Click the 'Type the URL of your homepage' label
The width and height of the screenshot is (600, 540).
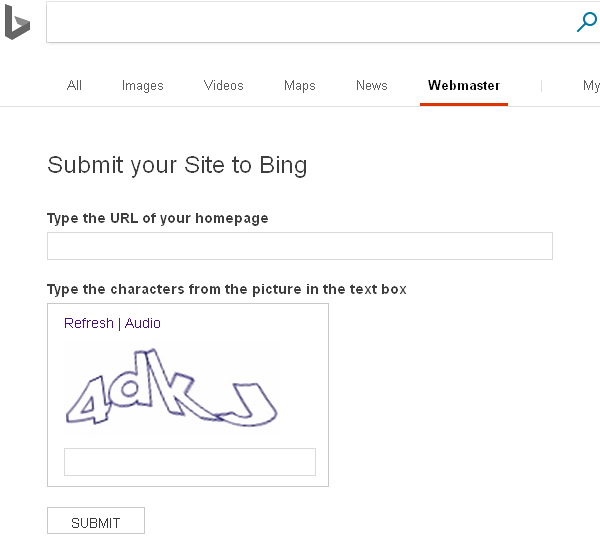click(x=157, y=218)
